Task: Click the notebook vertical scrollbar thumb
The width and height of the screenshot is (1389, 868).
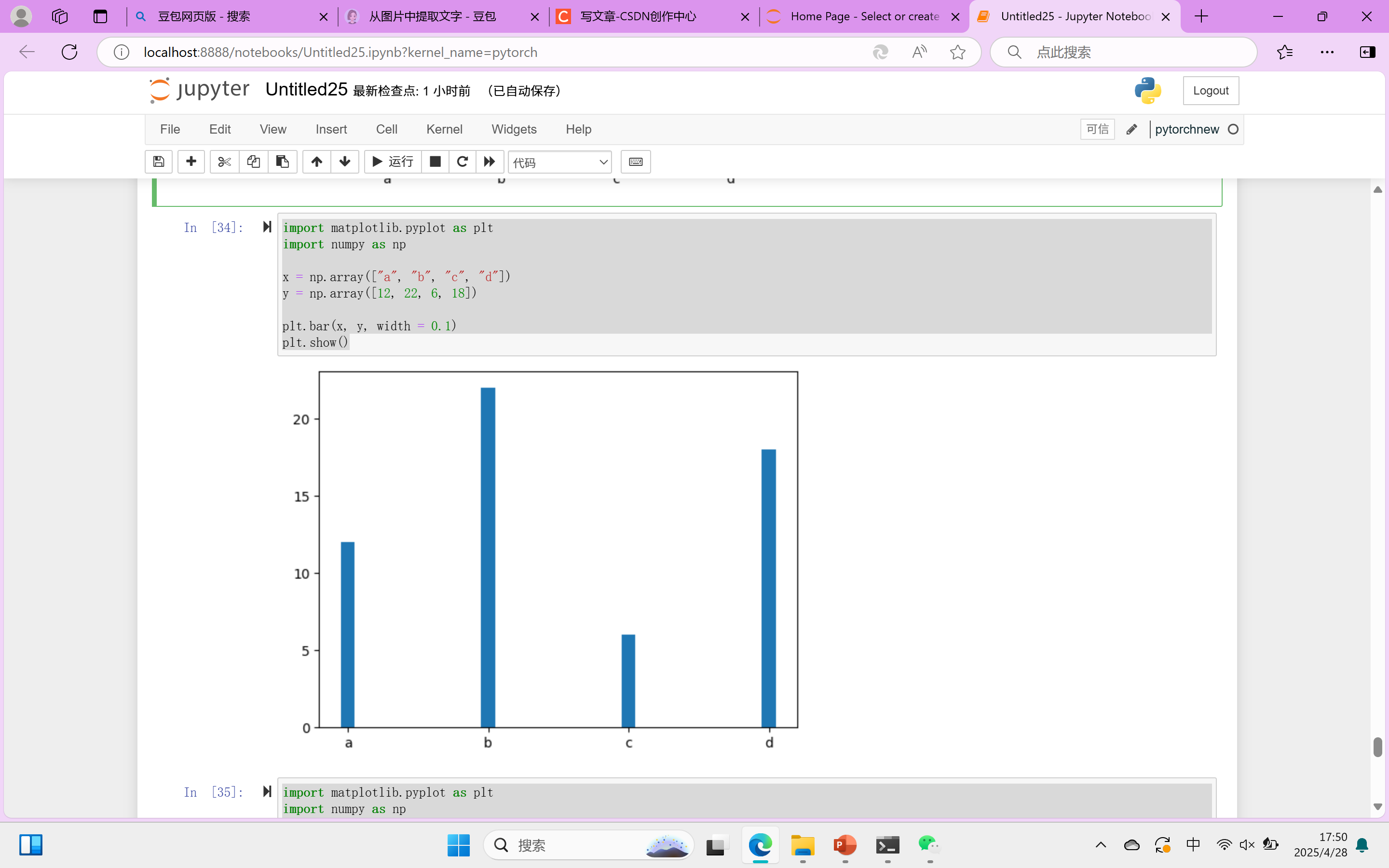Action: point(1377,747)
